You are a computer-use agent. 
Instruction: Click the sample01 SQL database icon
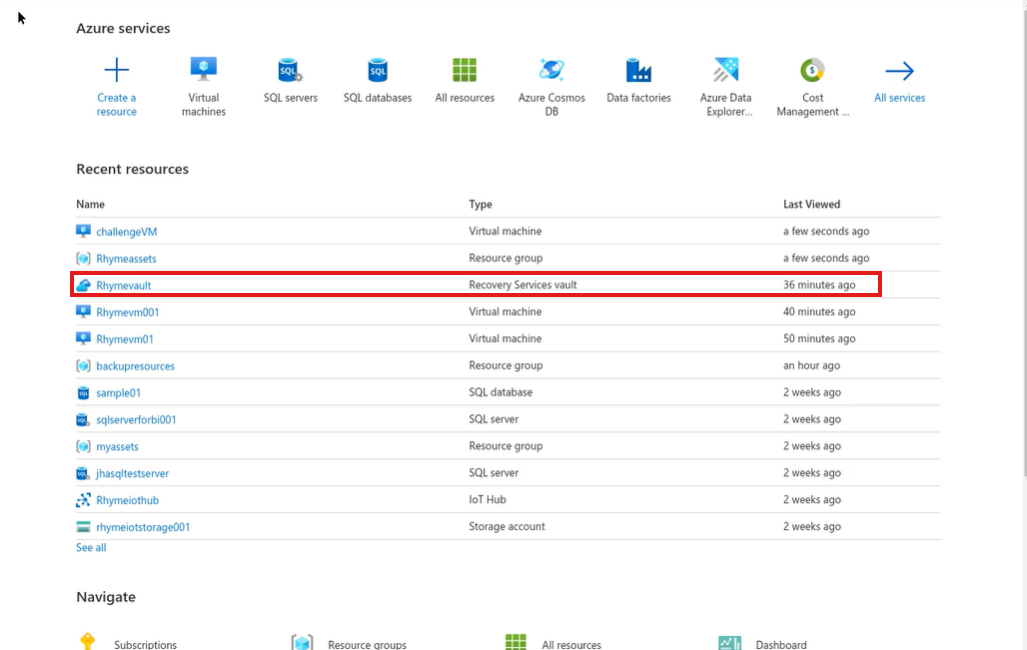[83, 392]
